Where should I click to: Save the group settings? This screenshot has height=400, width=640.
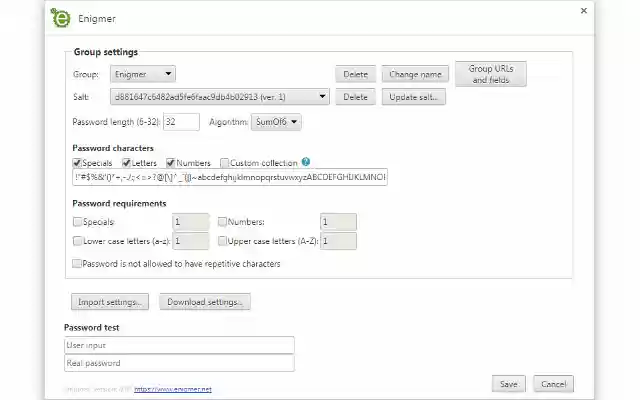click(x=509, y=384)
